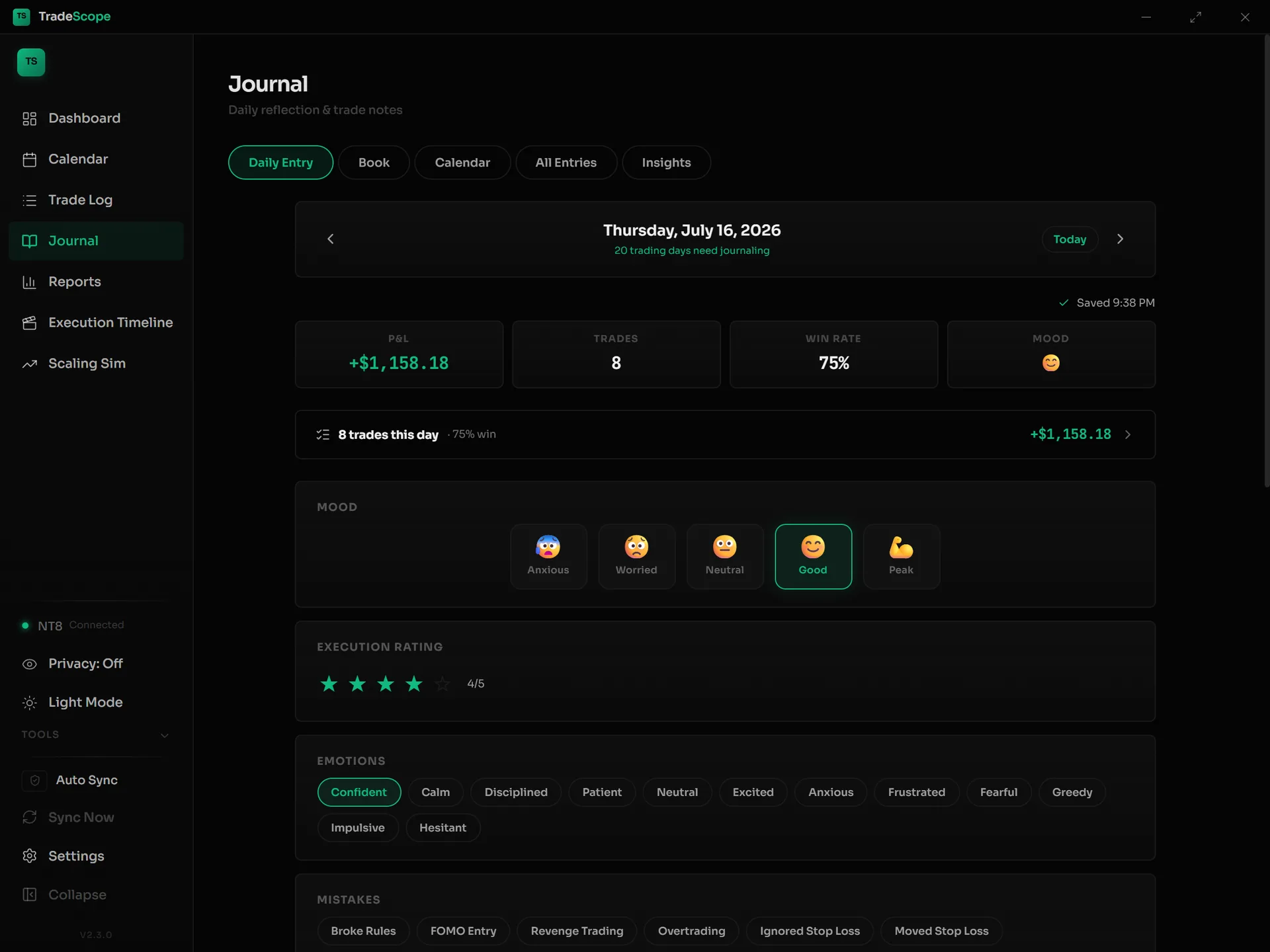Click the Sync Now refresh icon
Screen dimensions: 1270x952
point(29,818)
